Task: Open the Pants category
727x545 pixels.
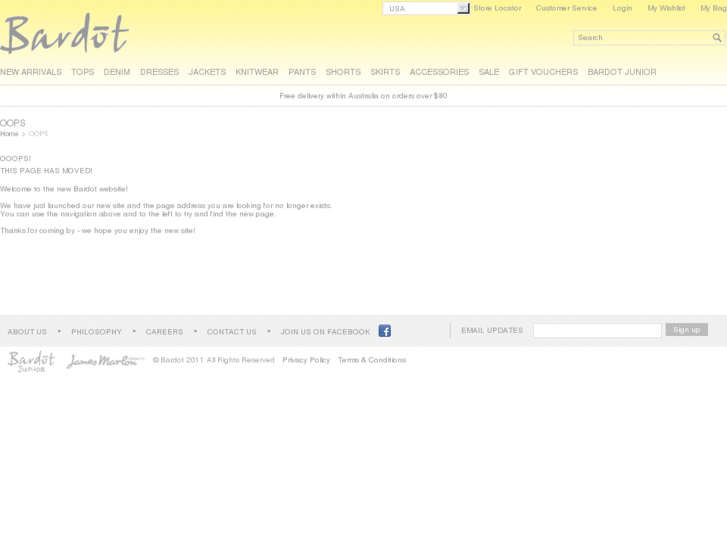Action: 302,72
